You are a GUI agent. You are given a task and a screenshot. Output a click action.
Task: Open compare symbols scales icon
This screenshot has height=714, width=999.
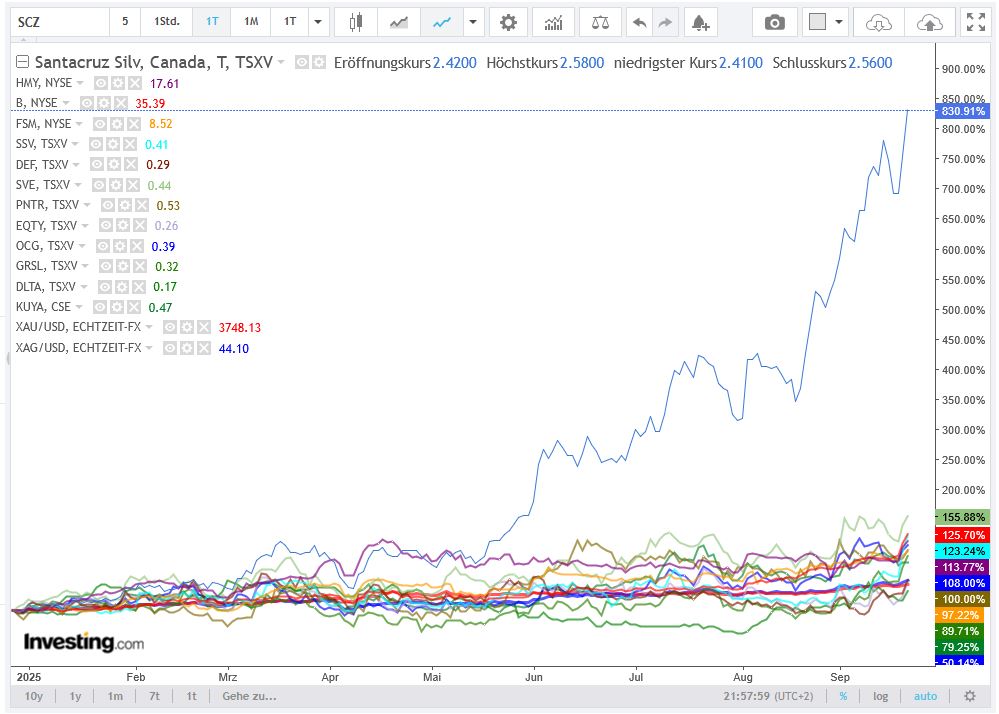600,22
